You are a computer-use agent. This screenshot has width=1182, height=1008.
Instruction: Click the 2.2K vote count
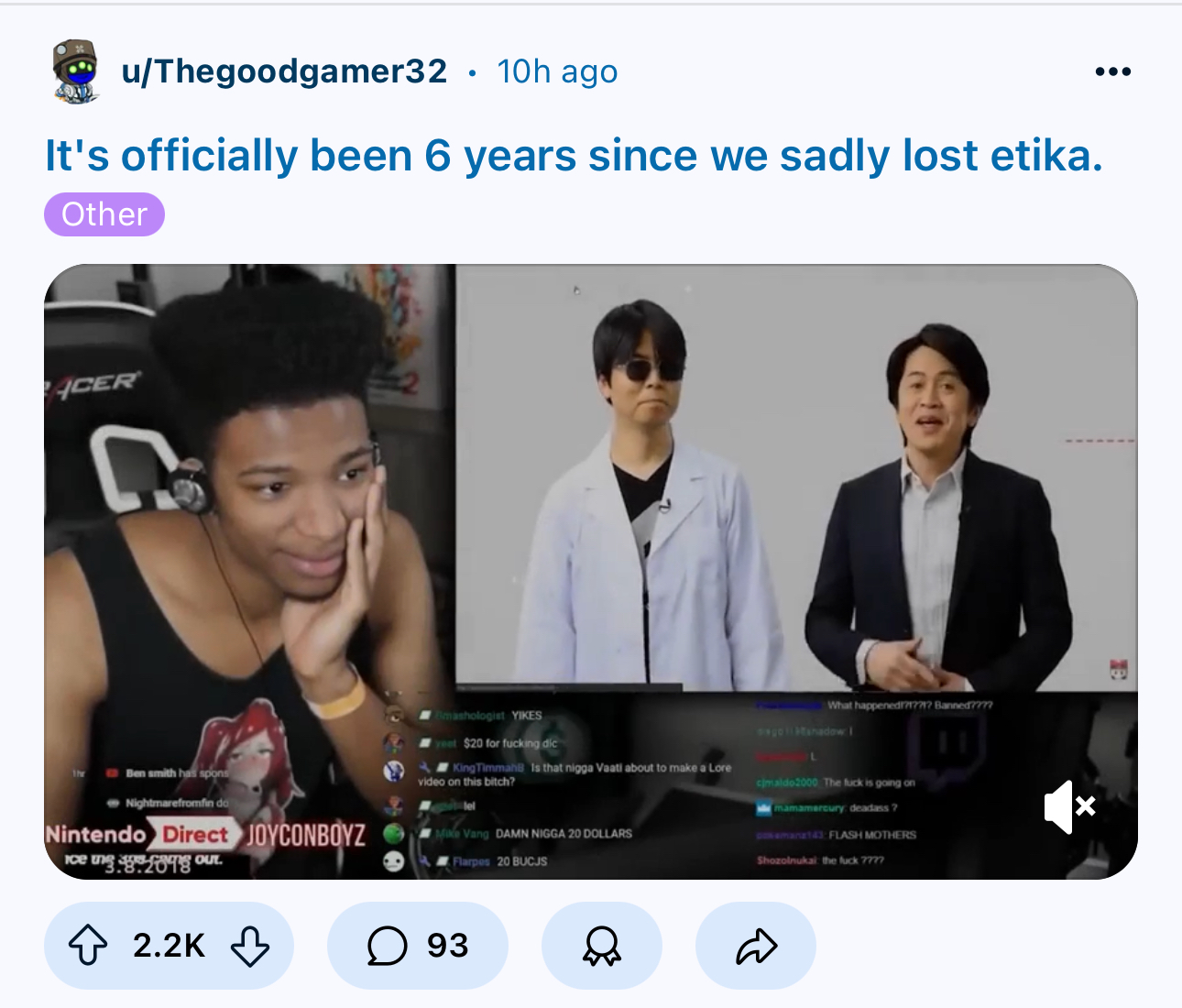(x=169, y=945)
